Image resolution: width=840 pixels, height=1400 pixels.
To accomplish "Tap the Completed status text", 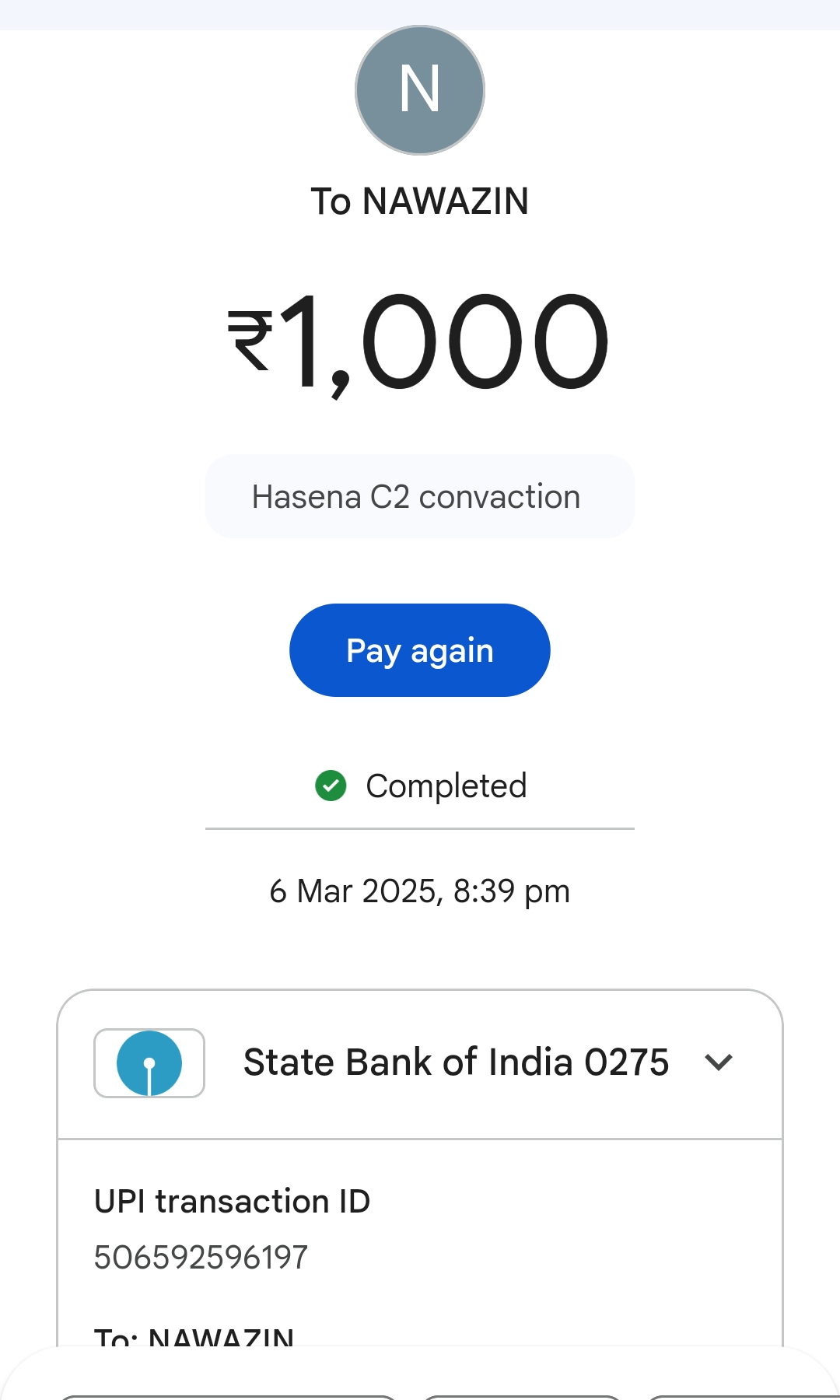I will (446, 786).
